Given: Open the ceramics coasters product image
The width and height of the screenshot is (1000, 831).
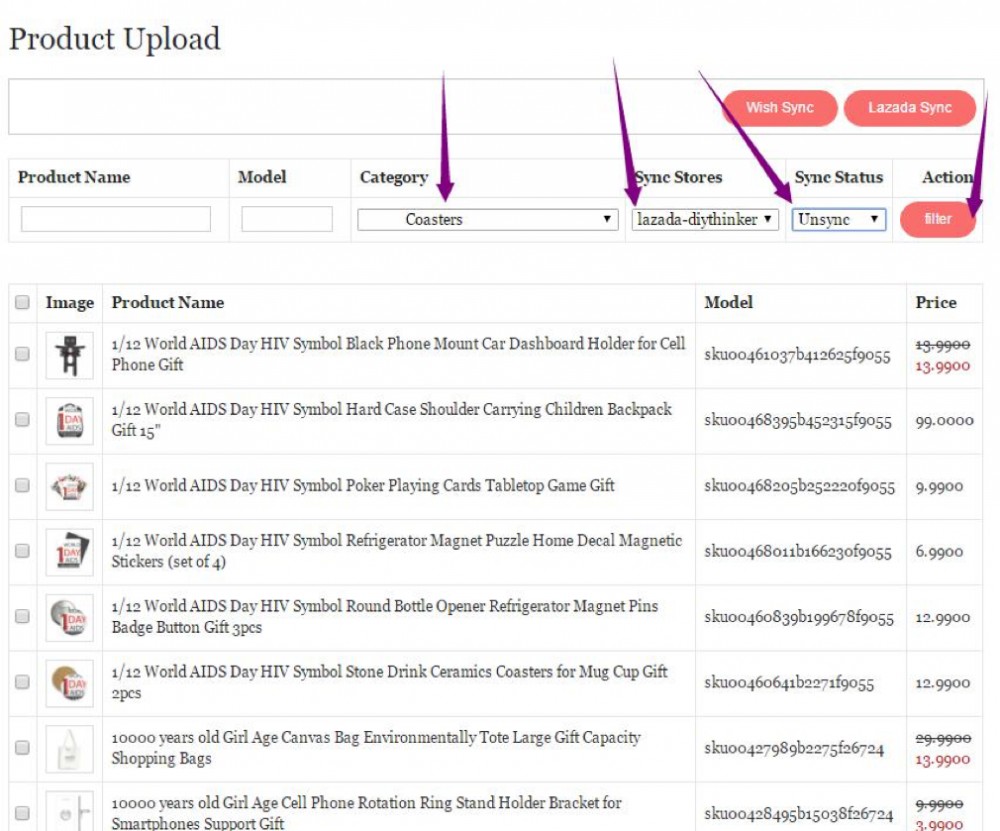Looking at the screenshot, I should tap(70, 683).
